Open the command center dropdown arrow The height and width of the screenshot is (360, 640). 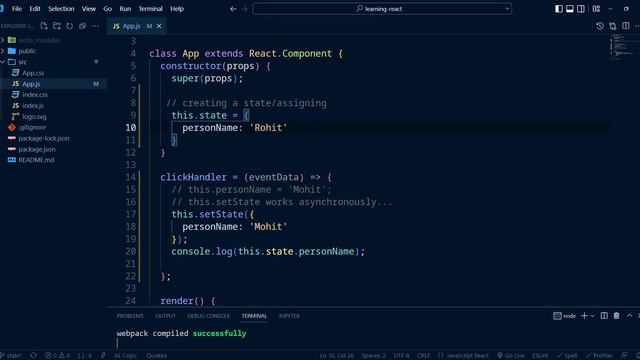pyautogui.click(x=507, y=9)
